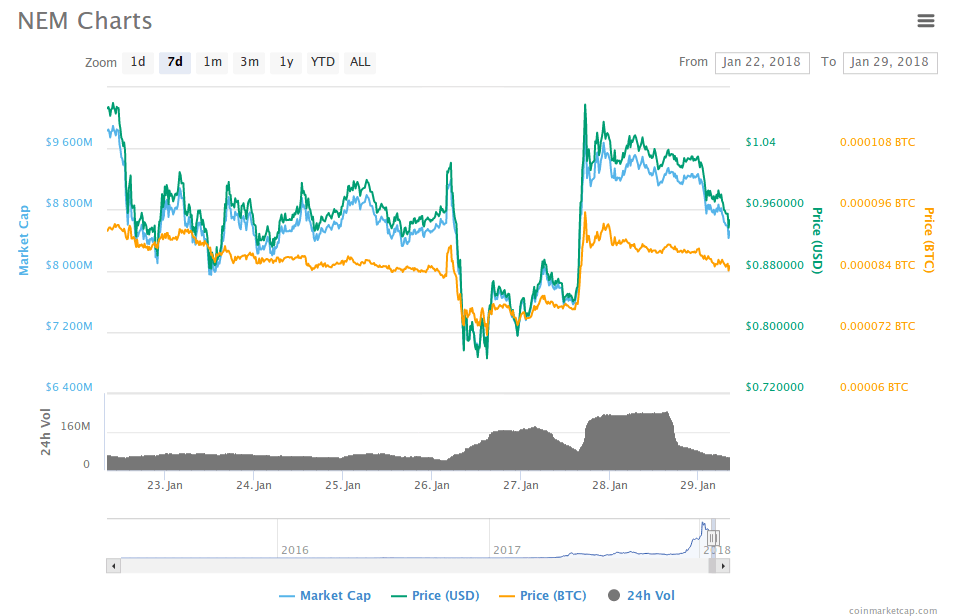The height and width of the screenshot is (616, 953).
Task: Click the left scrollbar arrow icon
Action: click(113, 565)
